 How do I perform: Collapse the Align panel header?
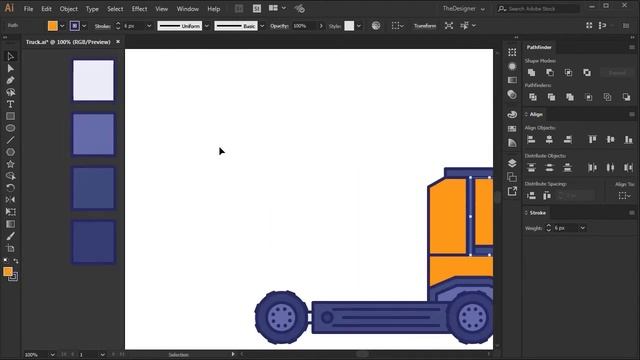coord(526,114)
